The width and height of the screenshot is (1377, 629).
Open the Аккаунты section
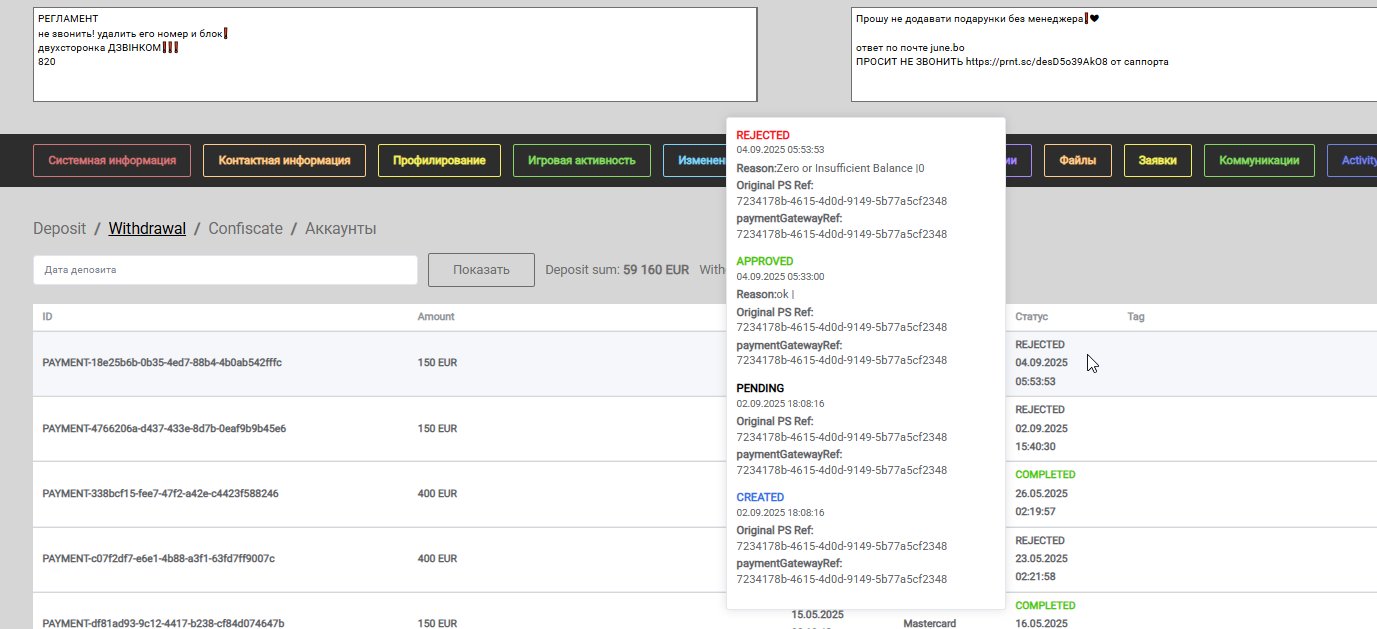341,228
